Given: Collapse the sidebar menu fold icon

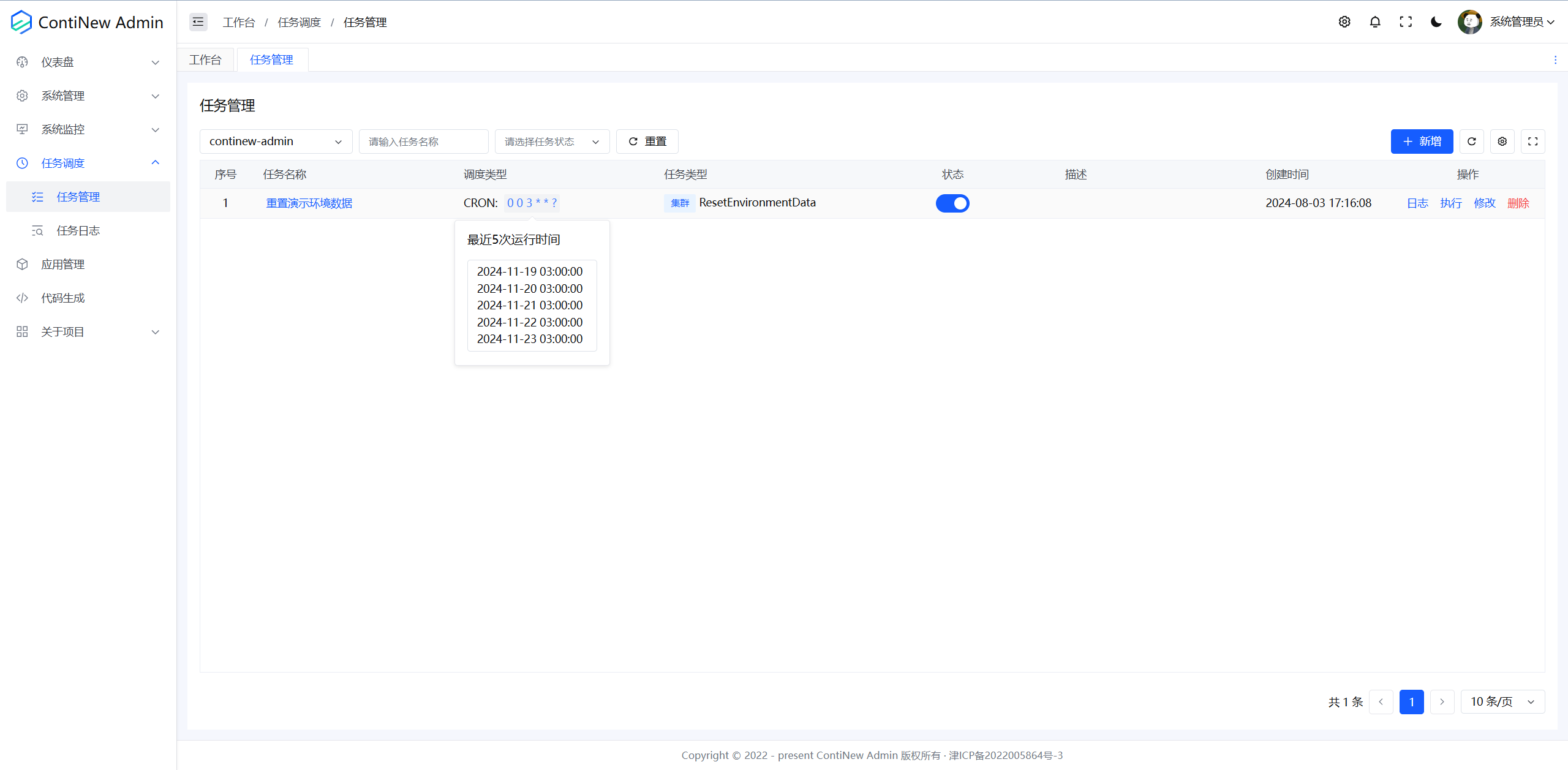Looking at the screenshot, I should click(198, 22).
